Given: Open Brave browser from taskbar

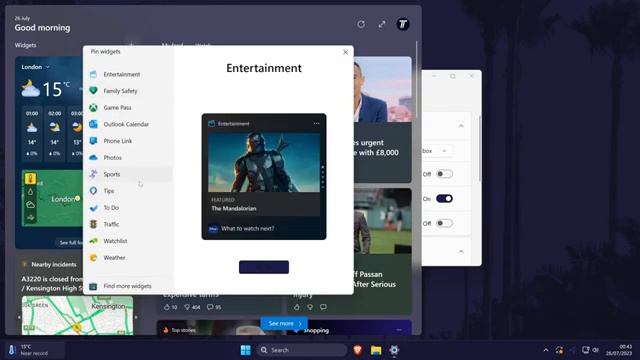Looking at the screenshot, I should click(358, 350).
